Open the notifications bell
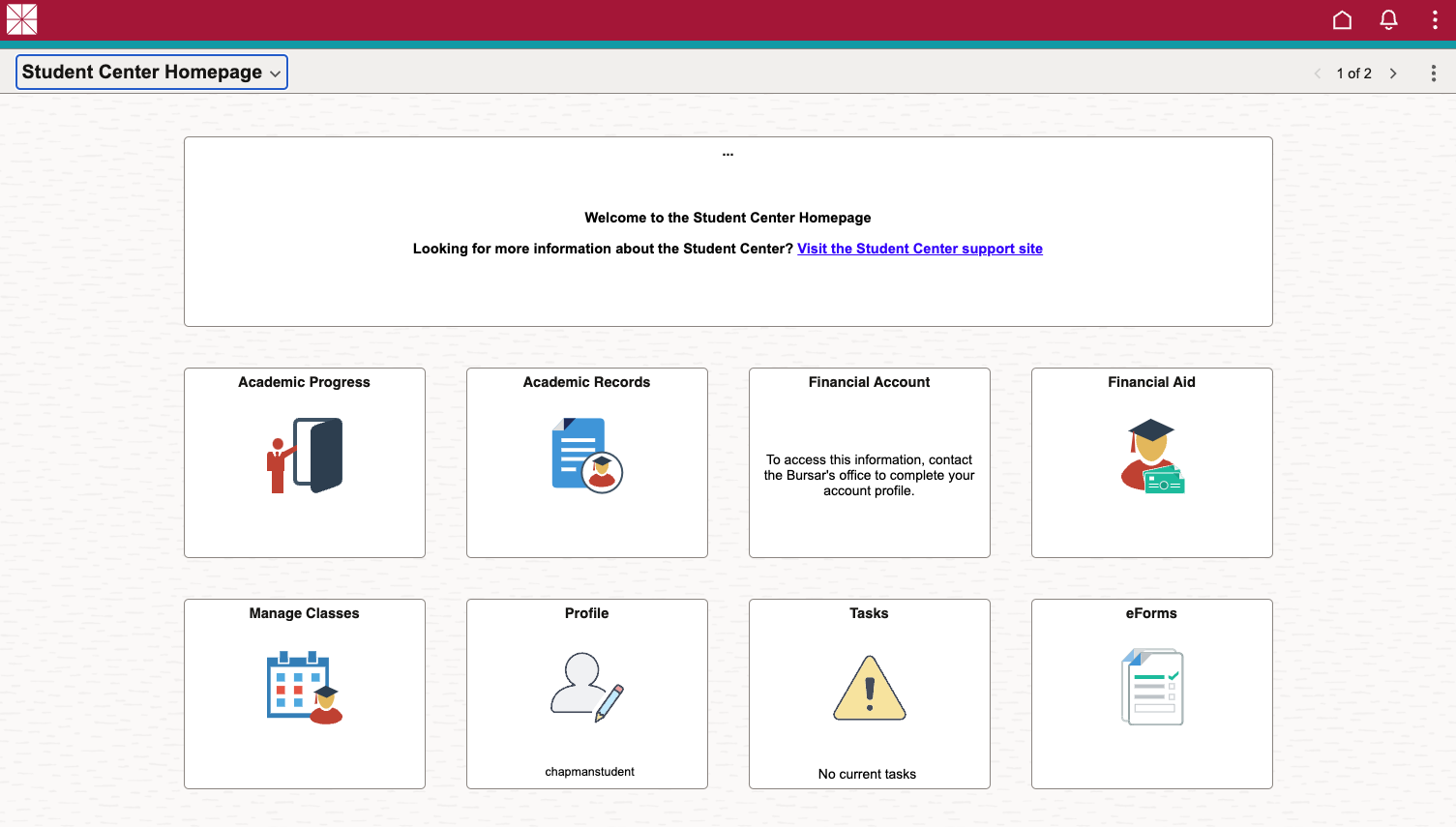This screenshot has height=827, width=1456. pyautogui.click(x=1388, y=20)
